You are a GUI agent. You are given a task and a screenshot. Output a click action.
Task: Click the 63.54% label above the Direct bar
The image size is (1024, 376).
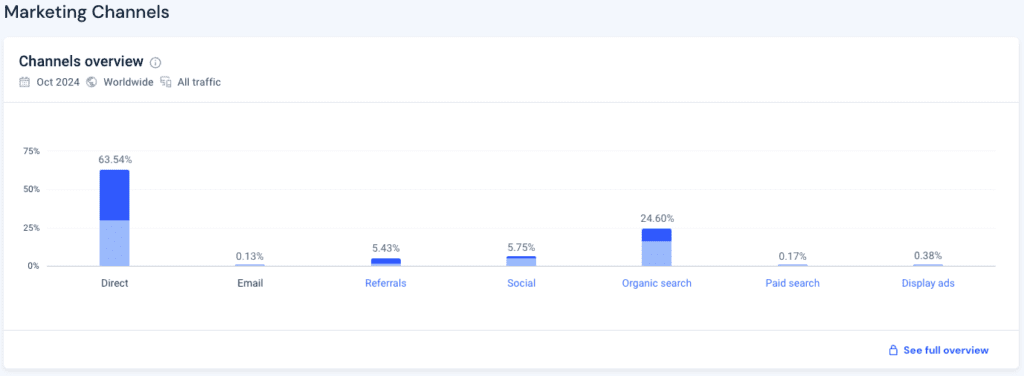click(114, 159)
